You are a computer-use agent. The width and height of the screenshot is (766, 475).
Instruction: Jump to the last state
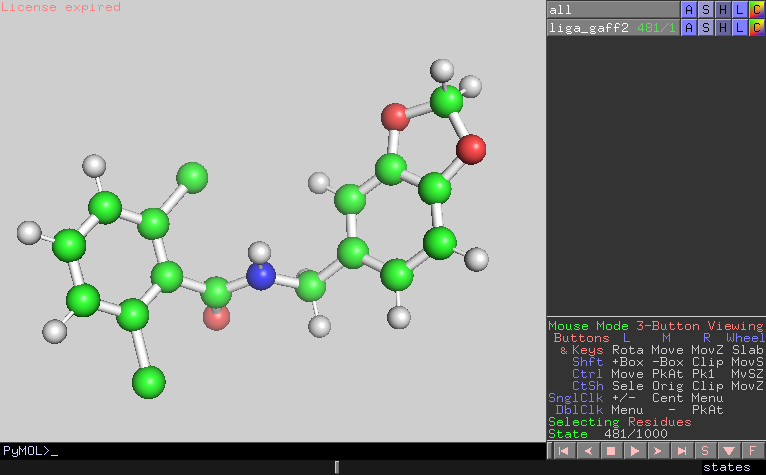pos(681,451)
